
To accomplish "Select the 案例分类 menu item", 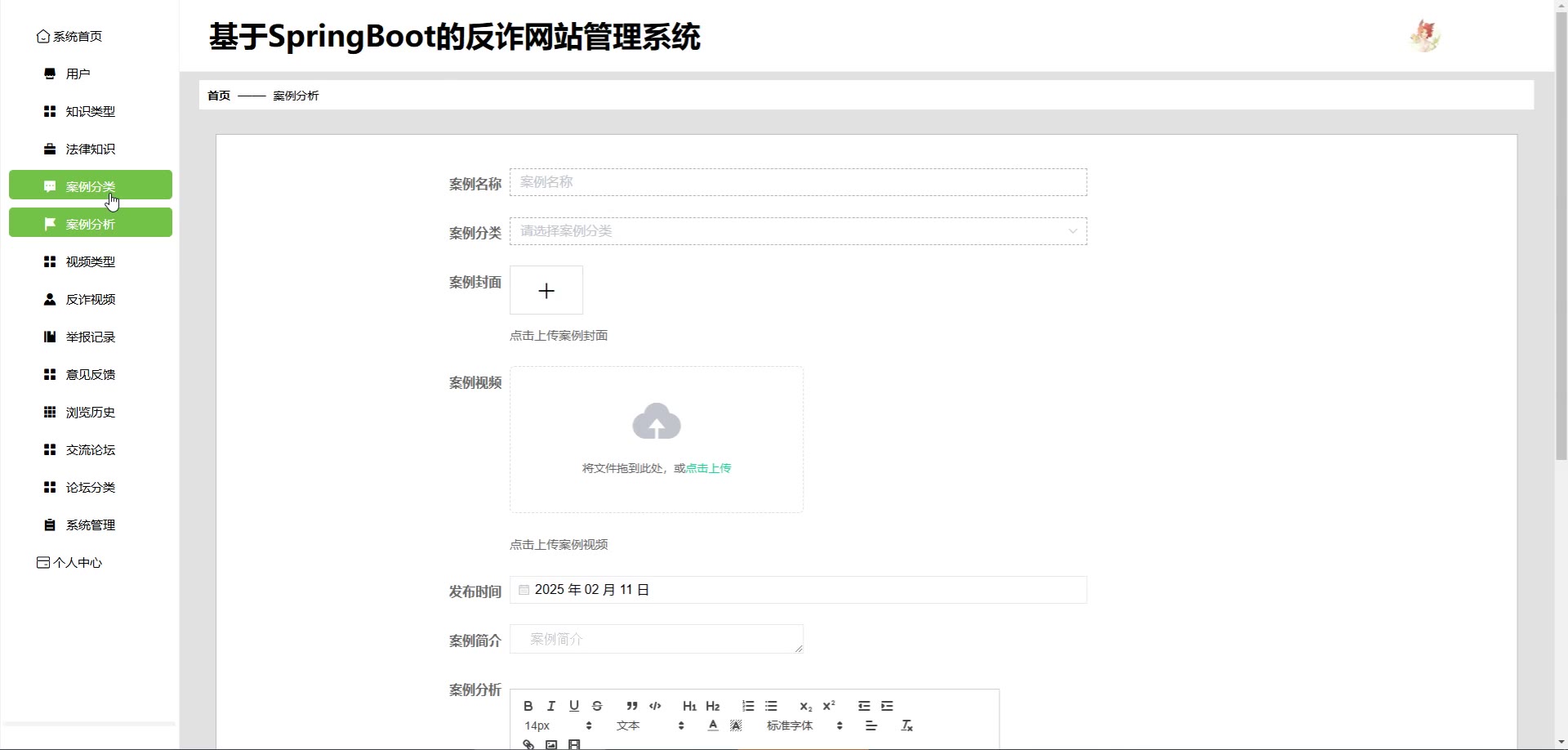I will click(x=90, y=185).
